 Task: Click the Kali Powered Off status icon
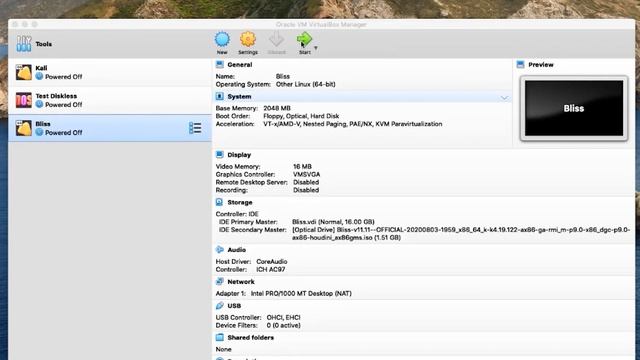click(39, 76)
